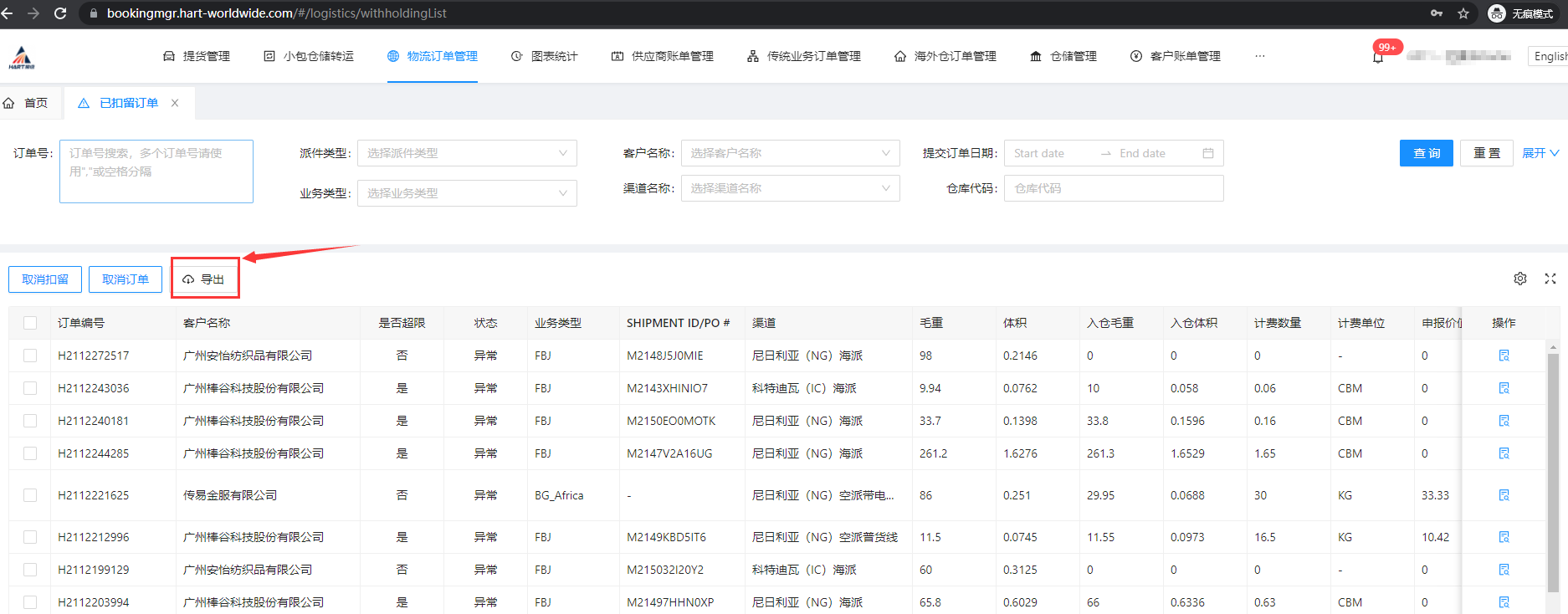Close the 已扣留订单 tab

[x=175, y=103]
